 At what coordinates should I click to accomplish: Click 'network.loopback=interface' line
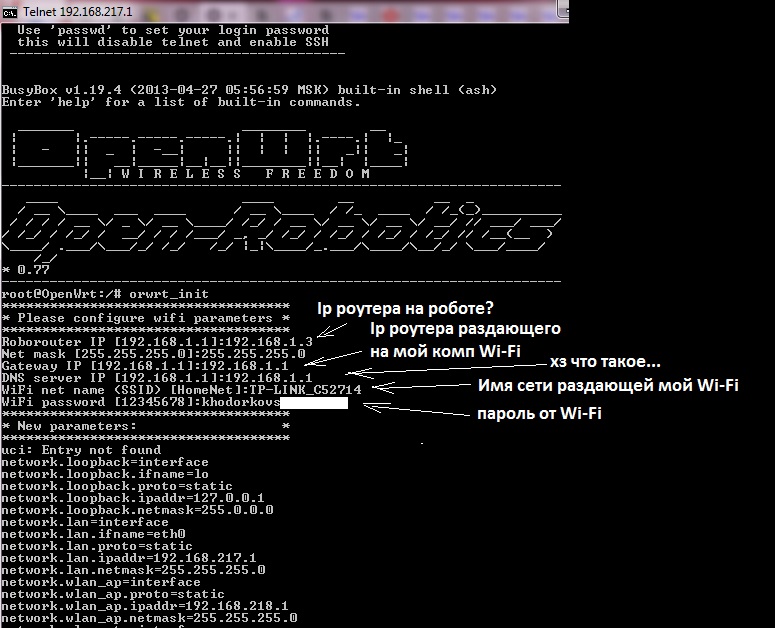tap(105, 462)
